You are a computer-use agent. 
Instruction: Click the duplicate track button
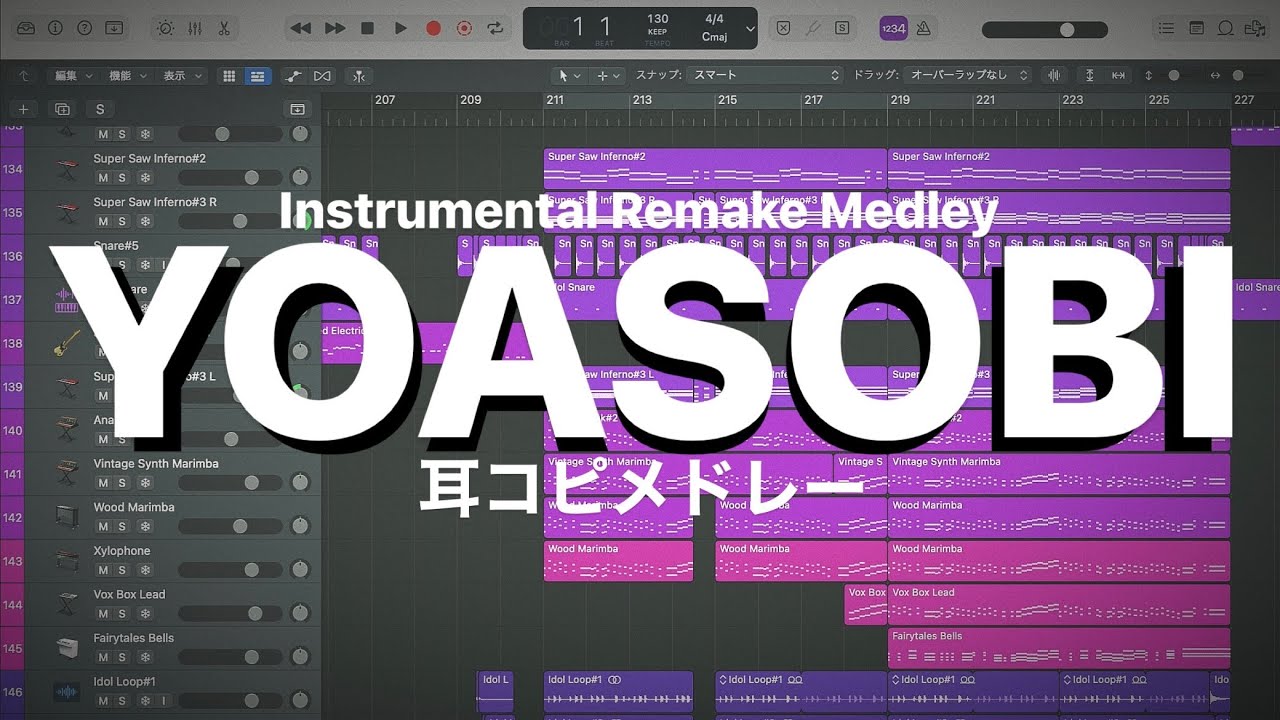point(62,109)
